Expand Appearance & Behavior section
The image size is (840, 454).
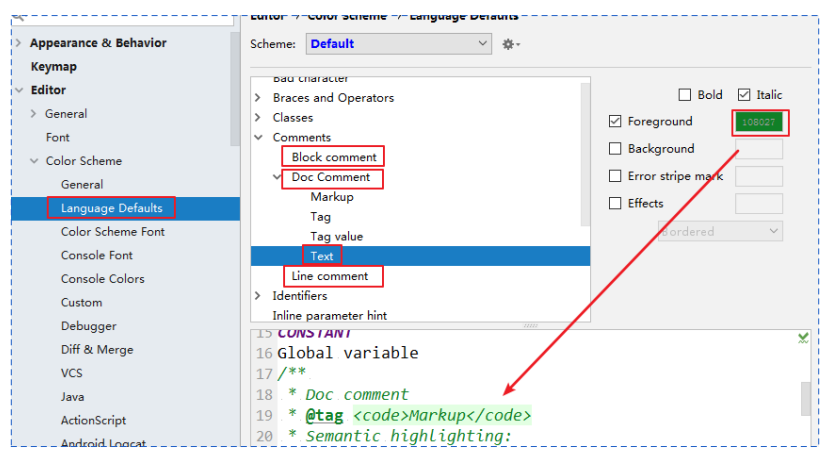point(19,43)
